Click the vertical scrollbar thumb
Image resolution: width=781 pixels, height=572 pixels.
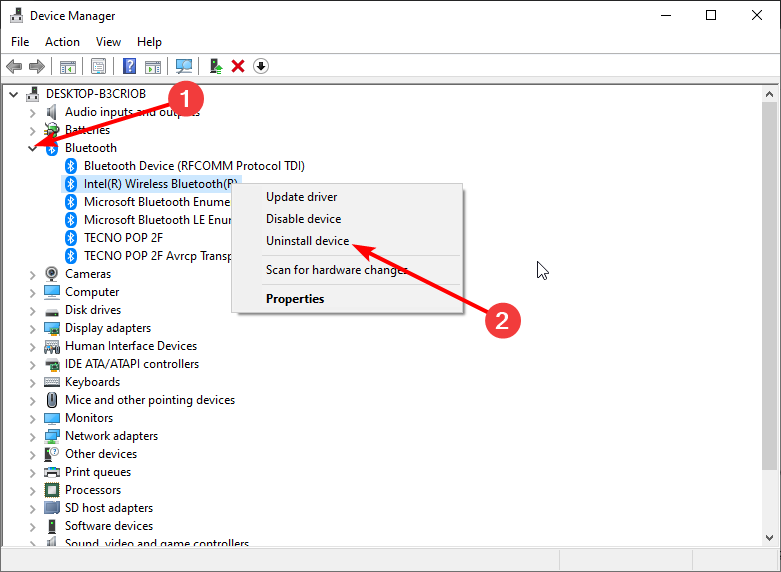770,285
